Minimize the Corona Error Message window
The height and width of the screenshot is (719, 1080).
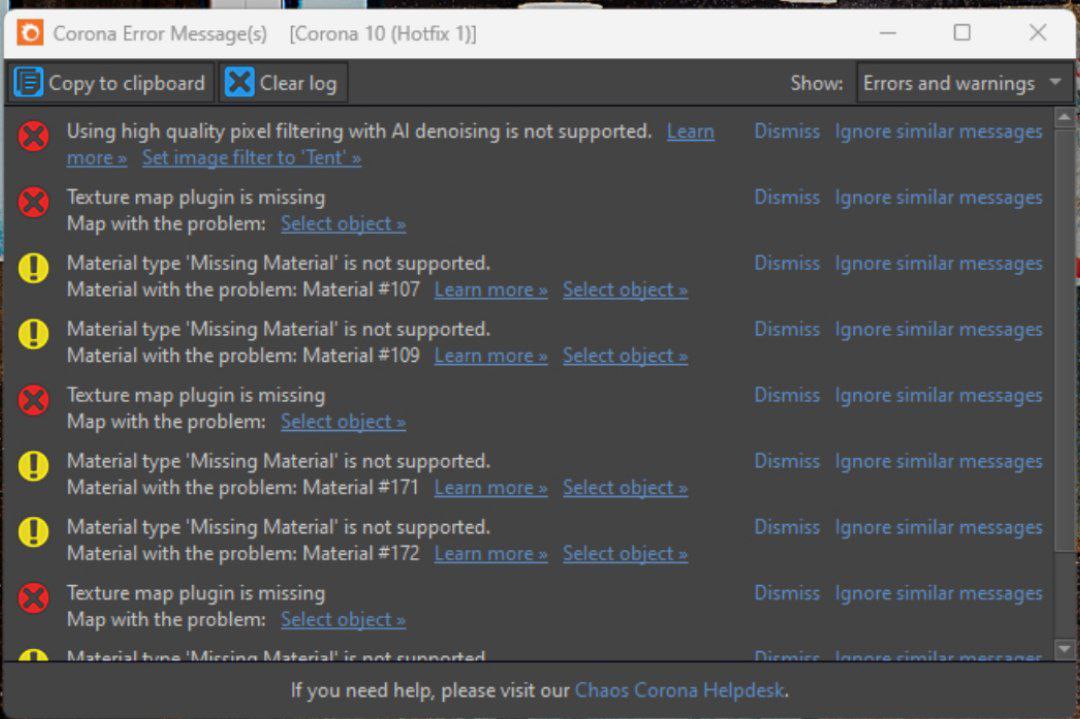(x=888, y=32)
